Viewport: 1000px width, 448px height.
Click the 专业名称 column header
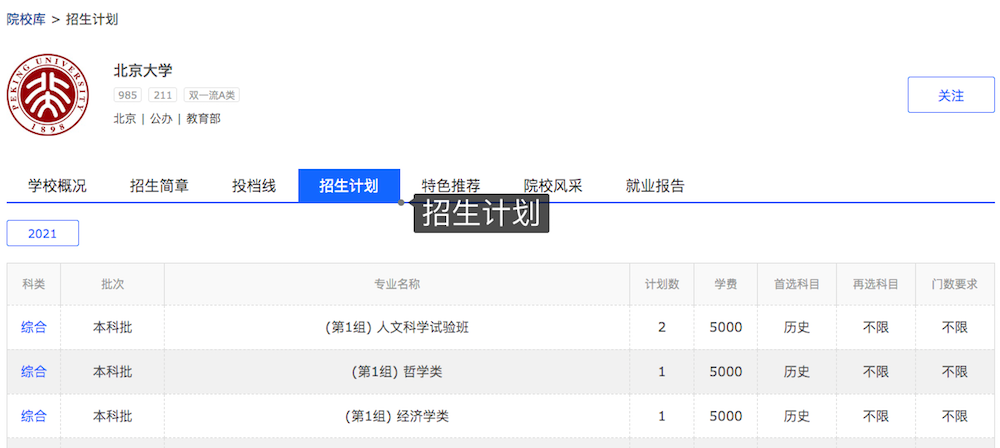pyautogui.click(x=397, y=284)
